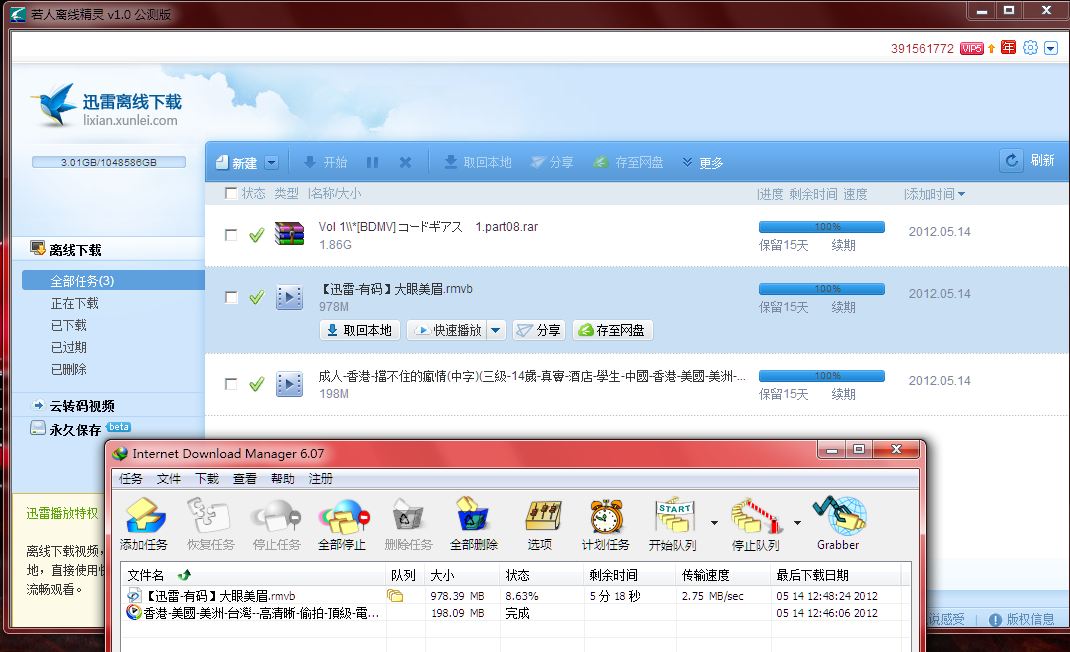Click video icon of the 198M task
The image size is (1070, 652).
pyautogui.click(x=289, y=384)
